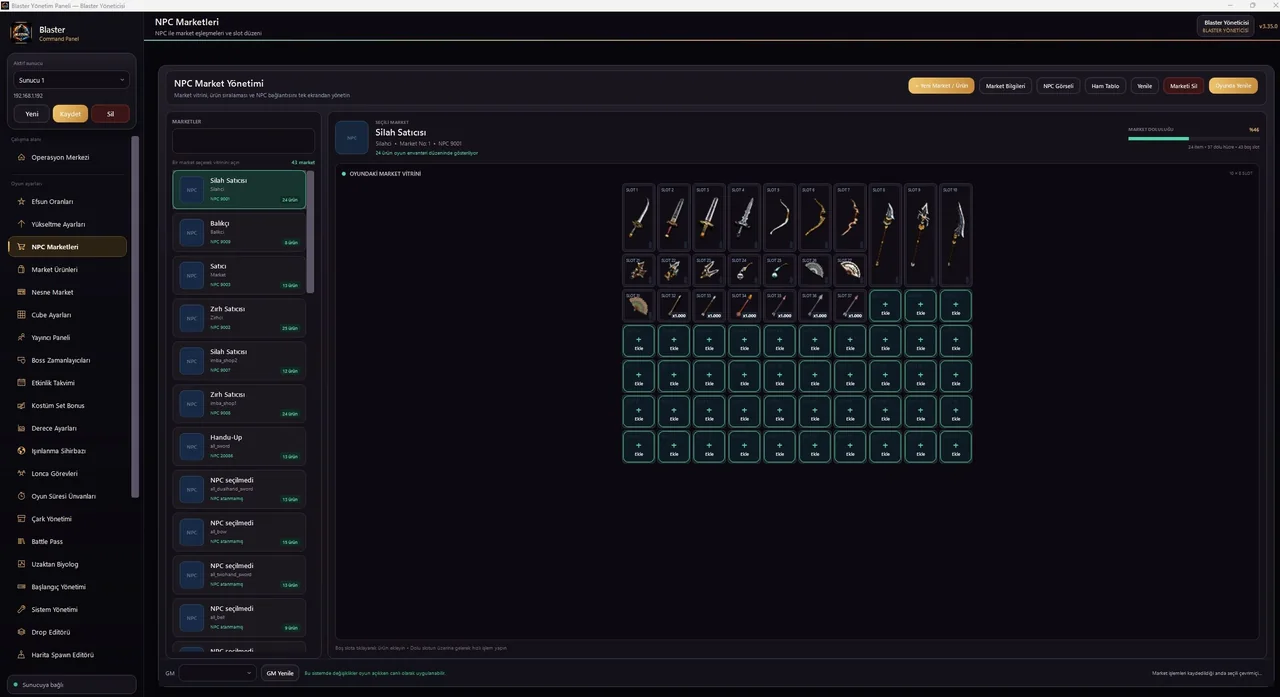Click the Yeni Market / Ürün button
The height and width of the screenshot is (697, 1280).
tap(941, 86)
